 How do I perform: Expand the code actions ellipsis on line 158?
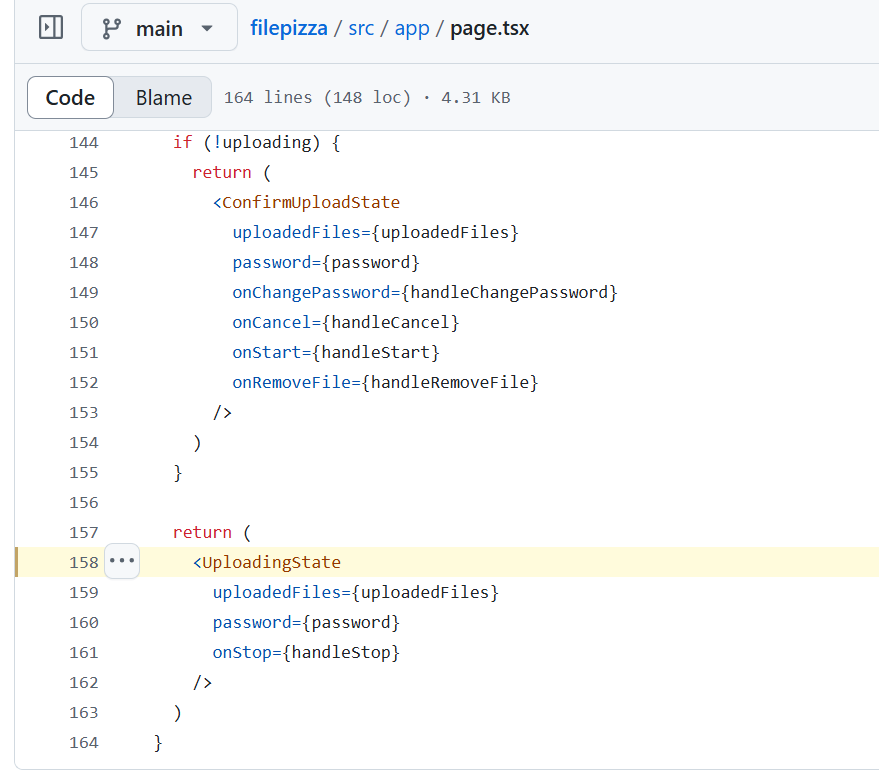(122, 561)
